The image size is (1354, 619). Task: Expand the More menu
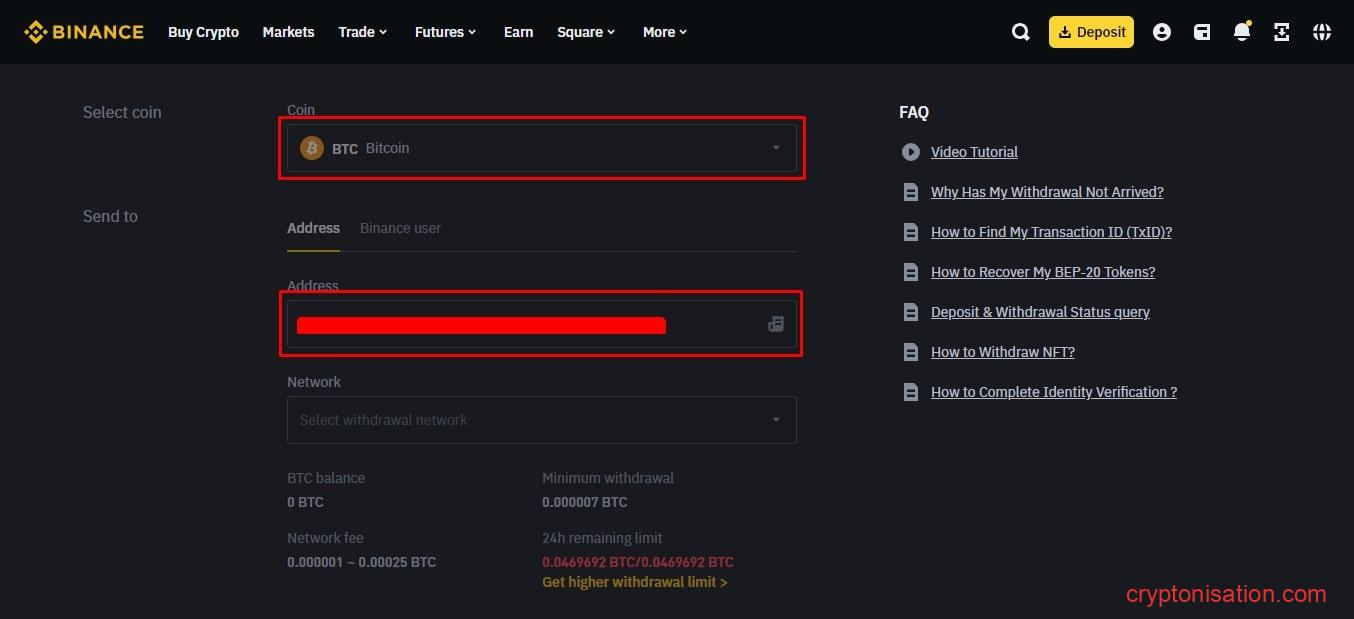[665, 32]
